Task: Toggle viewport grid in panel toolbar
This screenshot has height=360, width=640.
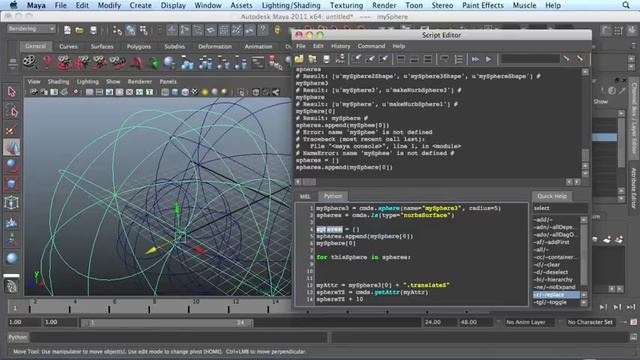Action: [89, 92]
